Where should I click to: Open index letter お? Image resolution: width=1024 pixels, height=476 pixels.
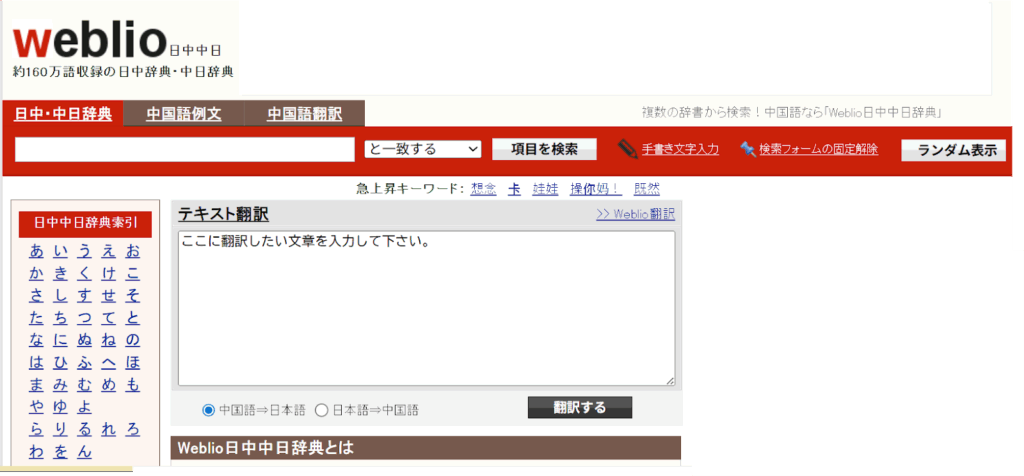point(133,251)
